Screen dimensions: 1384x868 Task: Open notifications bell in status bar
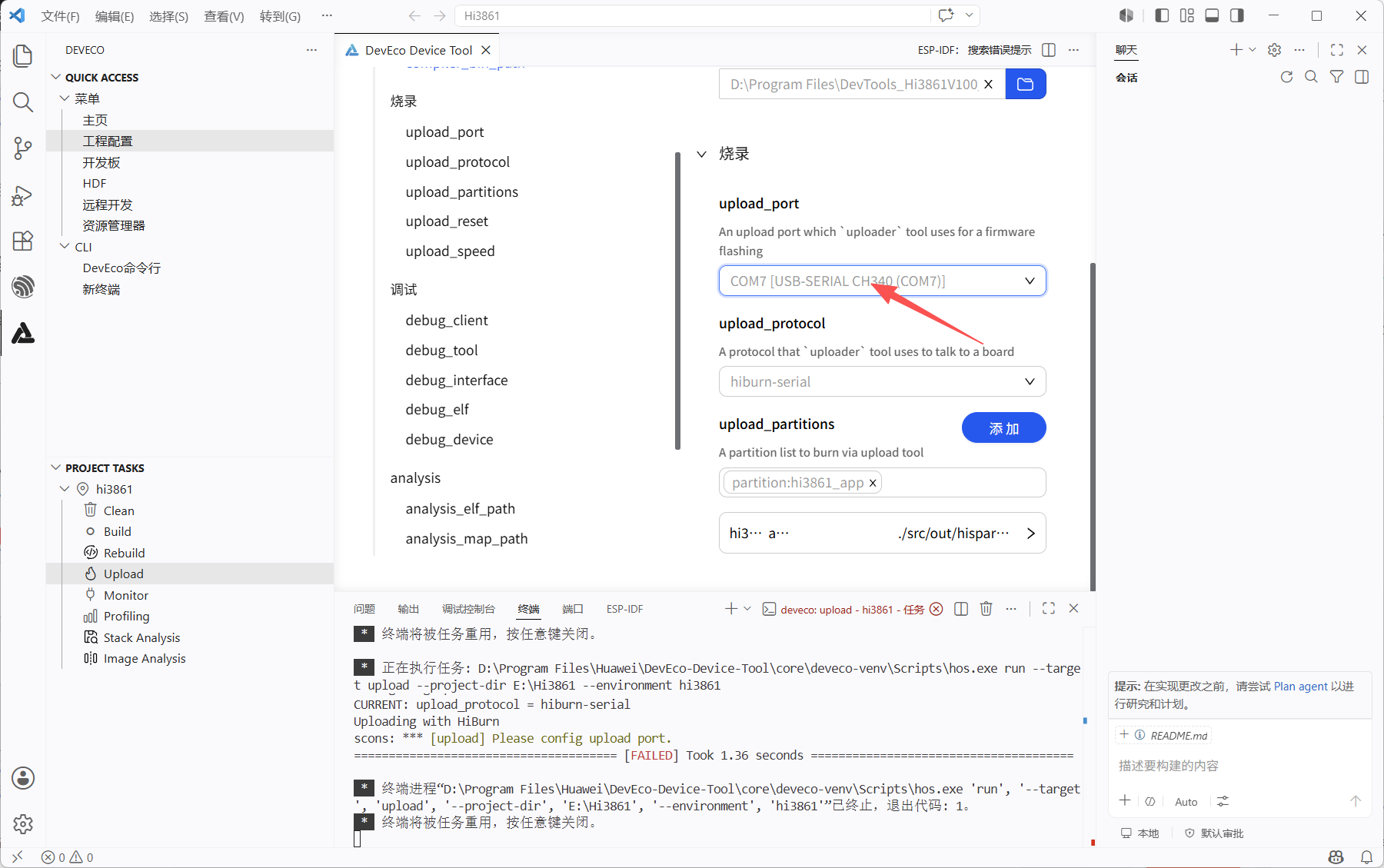coord(1366,857)
